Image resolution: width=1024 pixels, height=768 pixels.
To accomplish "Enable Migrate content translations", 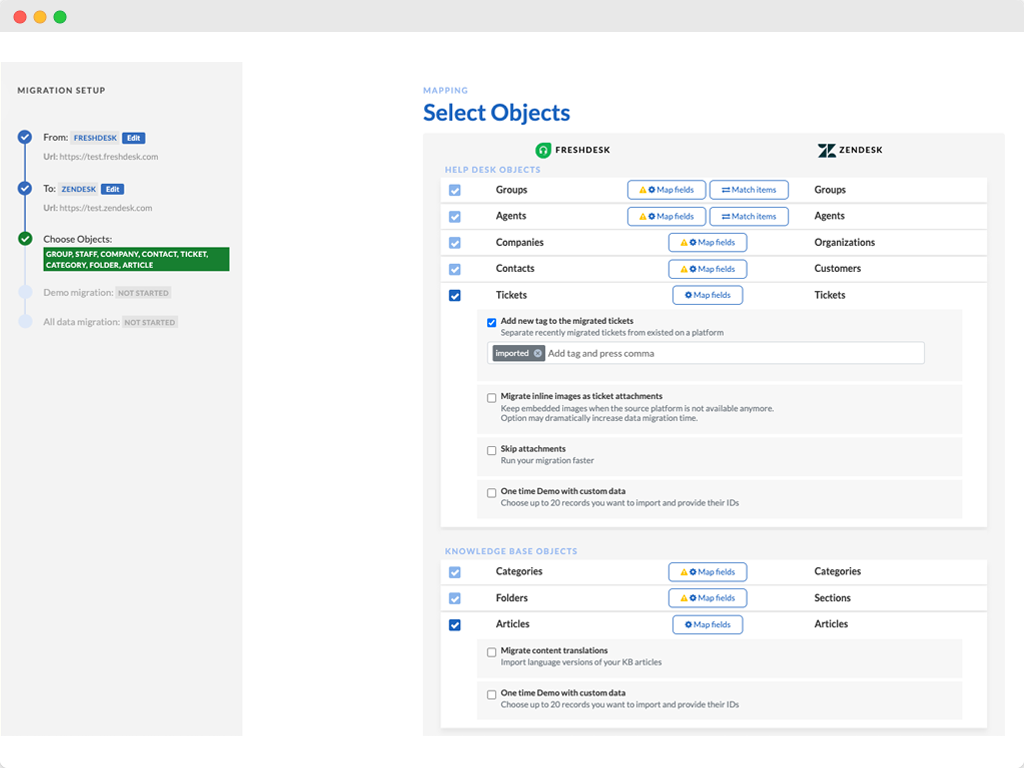I will click(x=491, y=652).
